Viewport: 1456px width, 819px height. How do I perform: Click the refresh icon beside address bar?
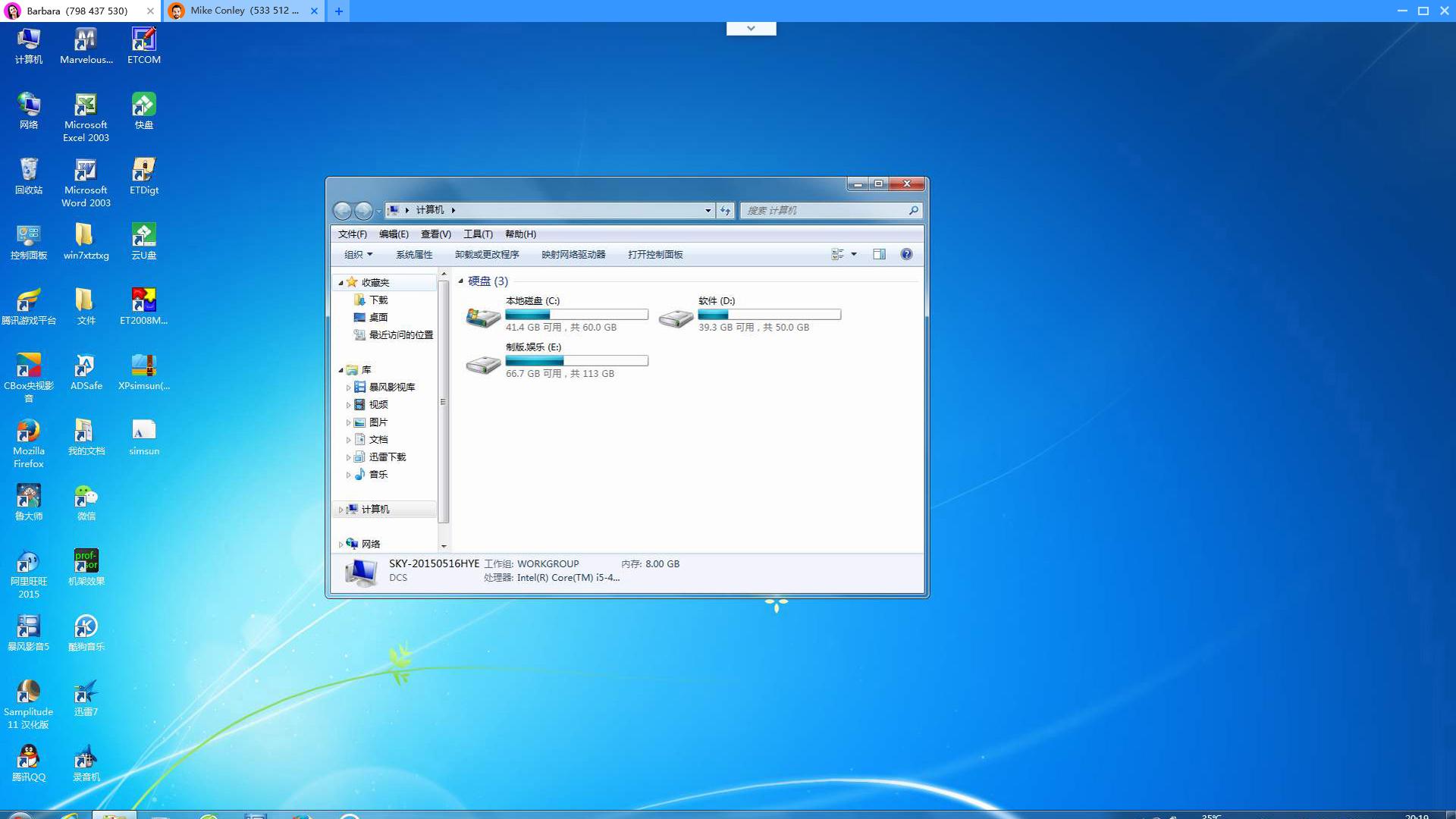tap(725, 210)
